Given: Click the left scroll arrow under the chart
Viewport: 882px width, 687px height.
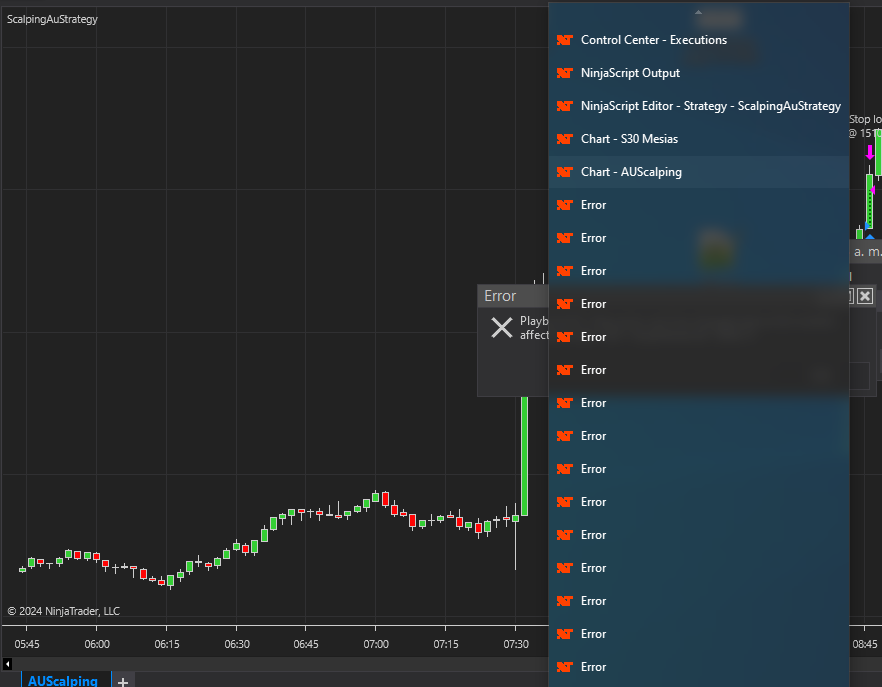Looking at the screenshot, I should coord(7,664).
